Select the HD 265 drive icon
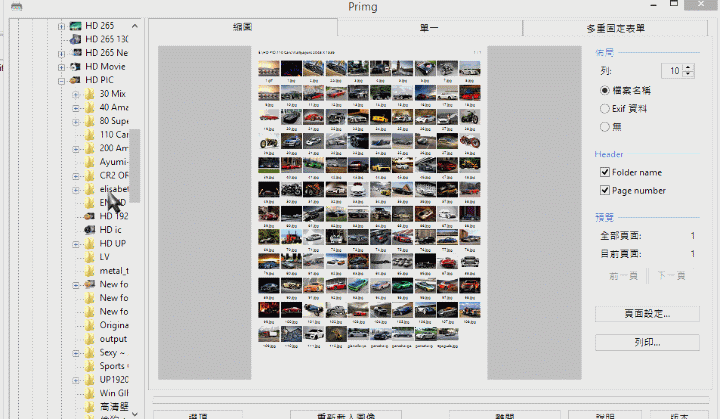720x419 pixels. (x=75, y=26)
